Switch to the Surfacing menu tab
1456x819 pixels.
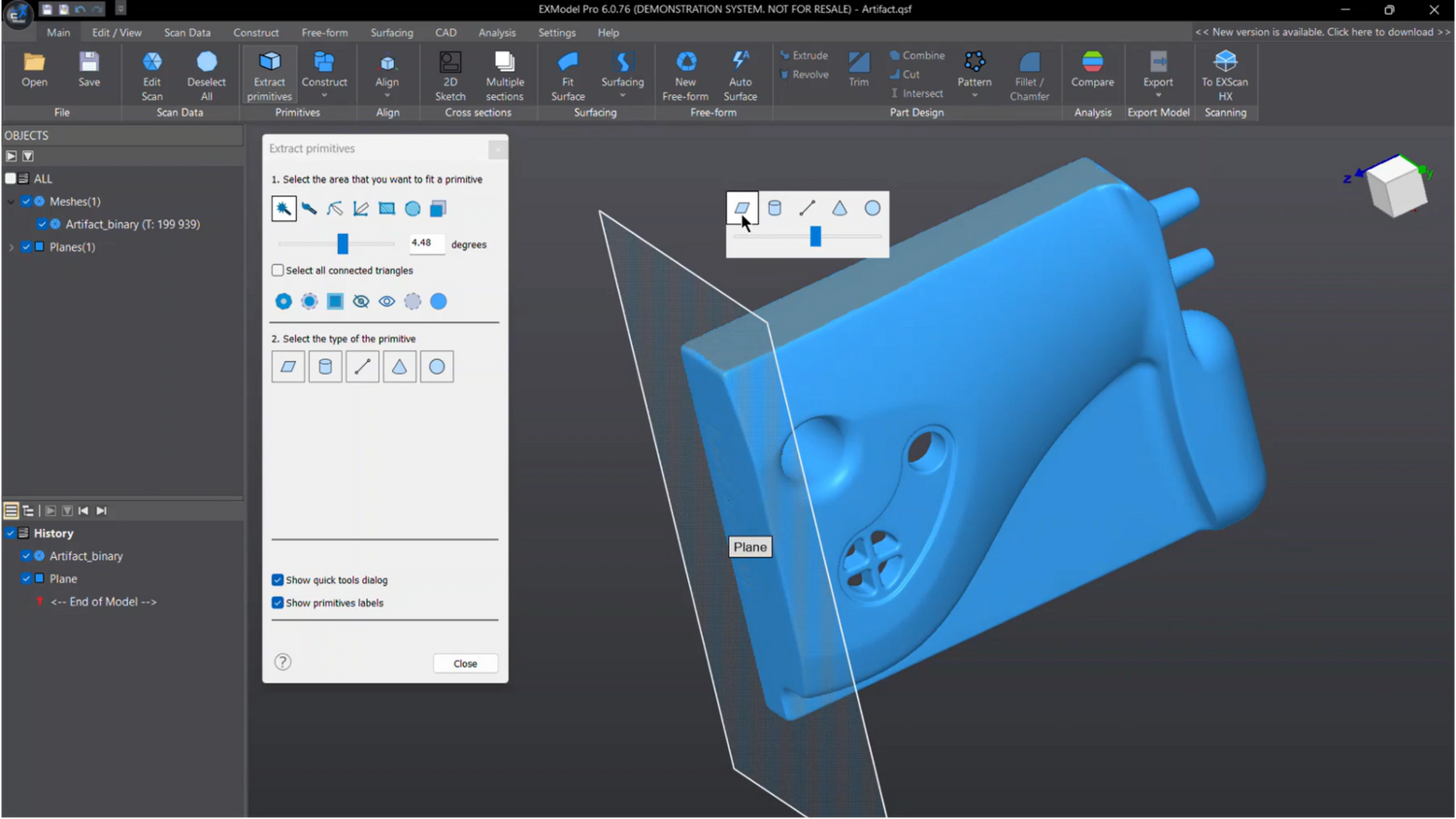tap(391, 33)
